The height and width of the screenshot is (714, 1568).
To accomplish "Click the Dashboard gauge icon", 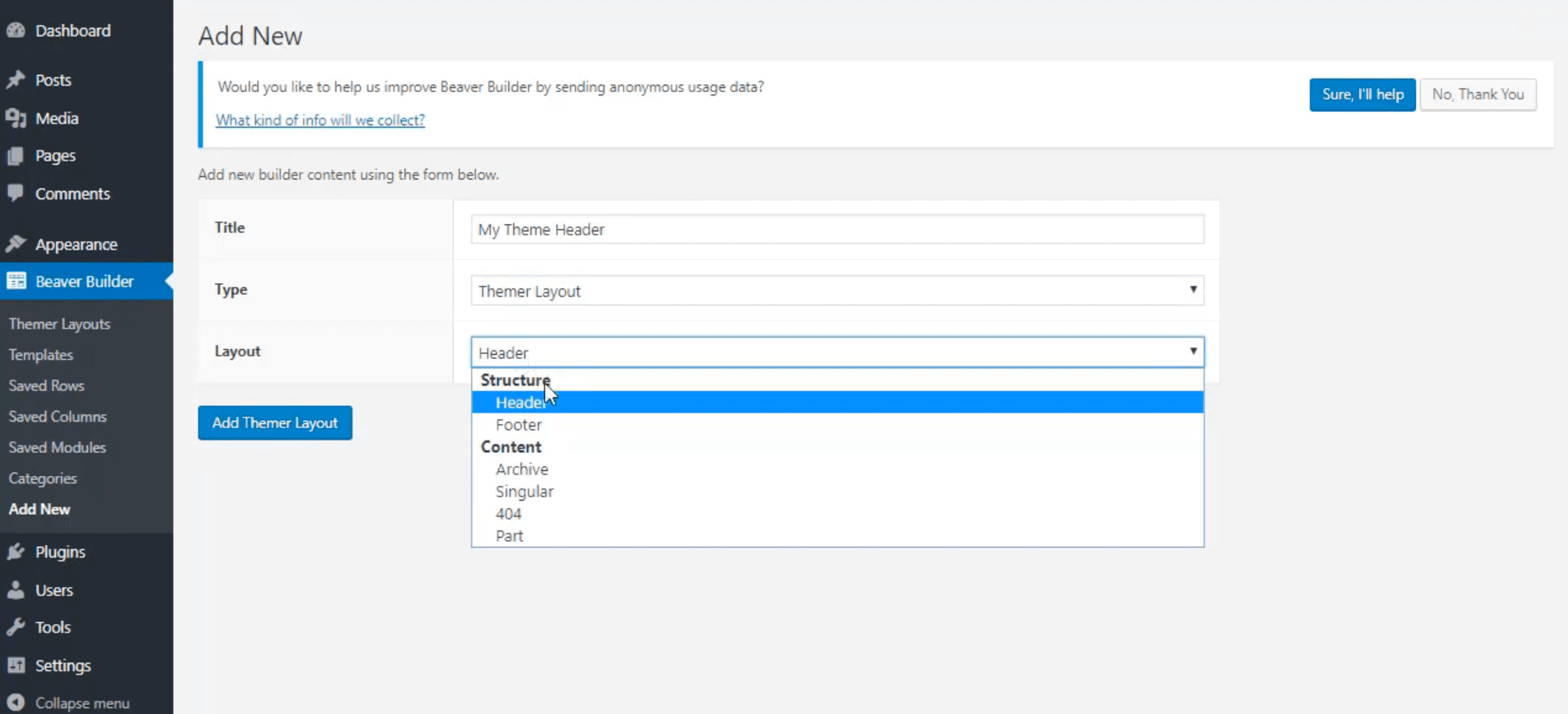I will (x=16, y=30).
